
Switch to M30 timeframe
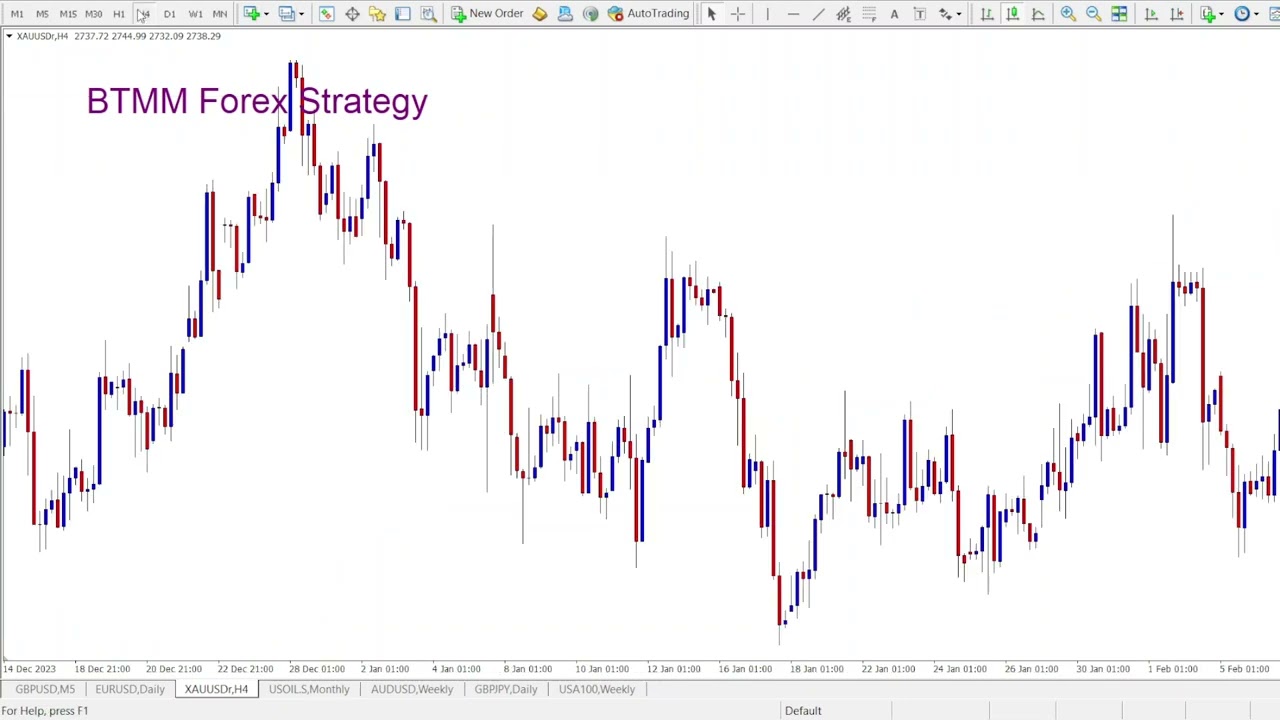click(x=93, y=14)
